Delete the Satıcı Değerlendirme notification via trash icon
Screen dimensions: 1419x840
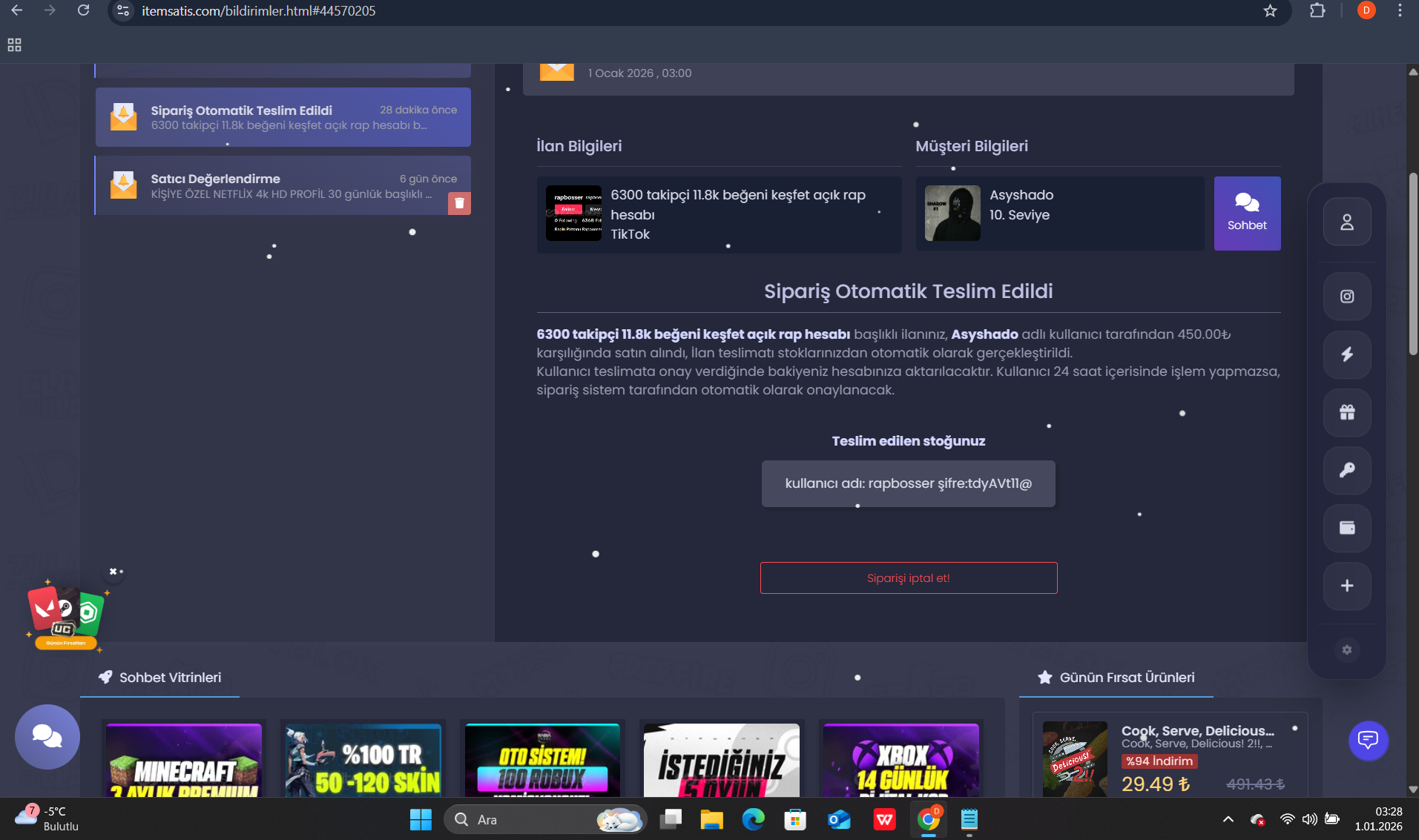(459, 203)
